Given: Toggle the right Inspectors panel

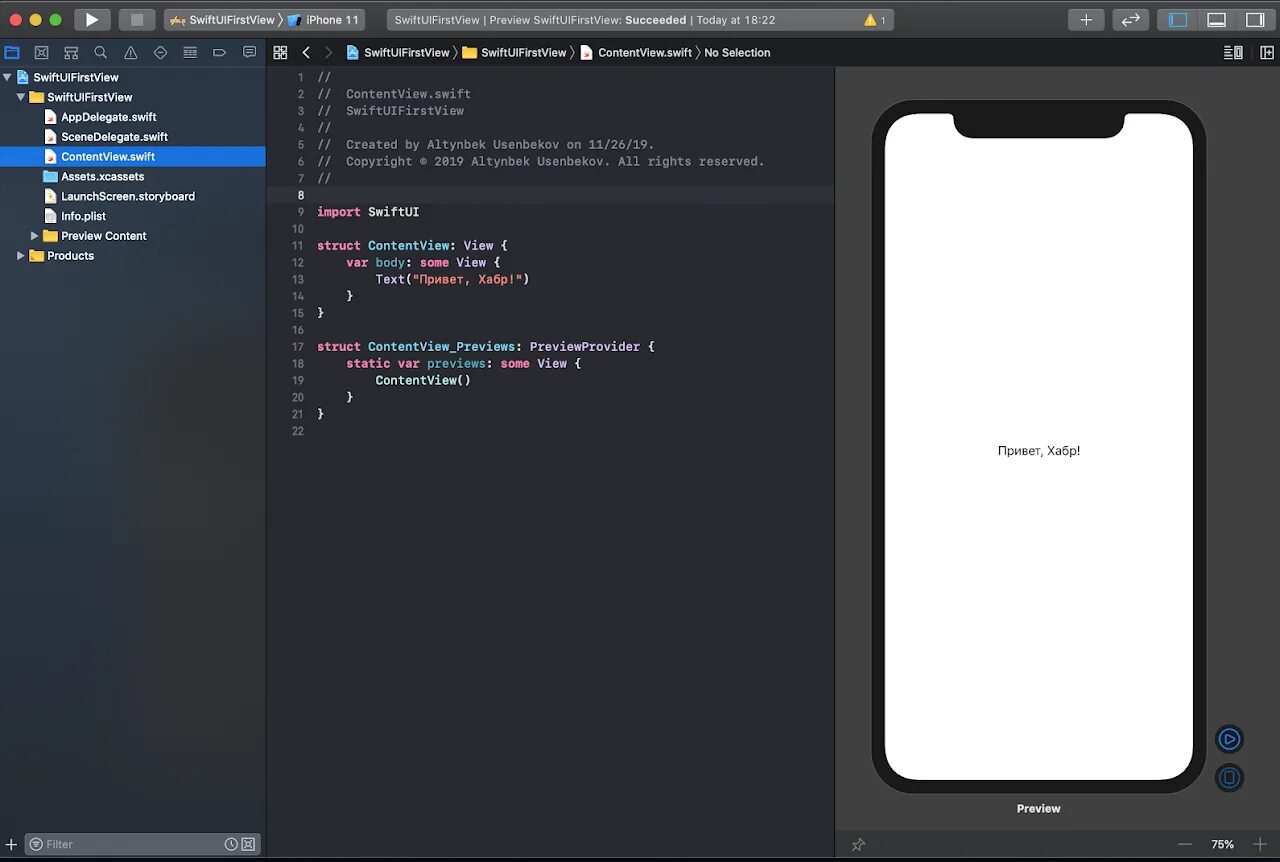Looking at the screenshot, I should (x=1254, y=20).
